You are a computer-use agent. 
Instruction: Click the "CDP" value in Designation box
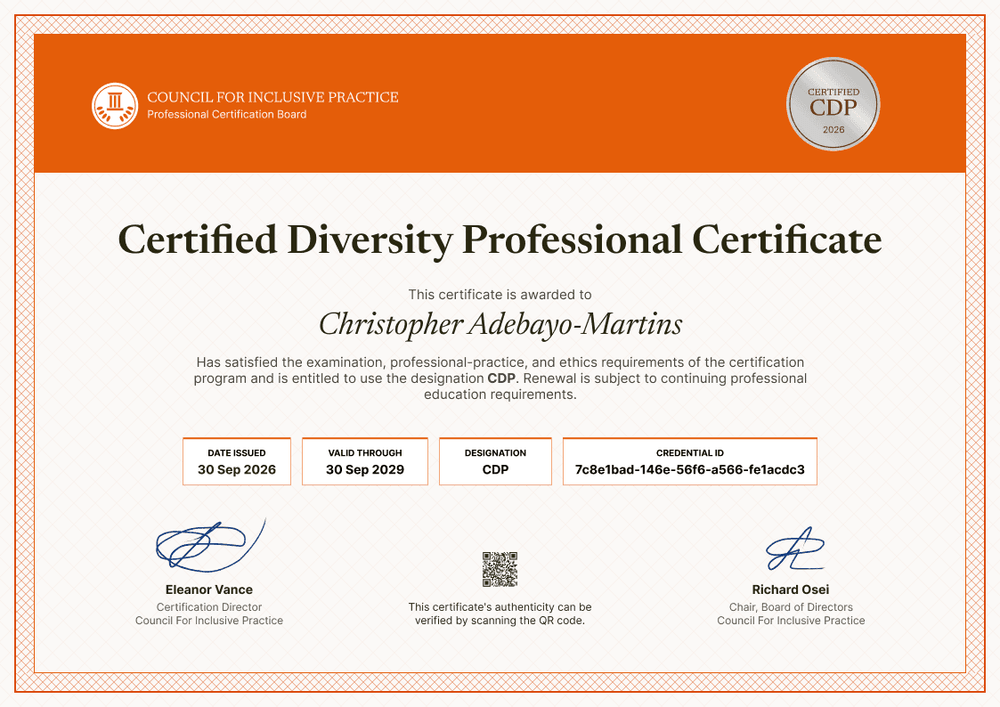(x=496, y=470)
